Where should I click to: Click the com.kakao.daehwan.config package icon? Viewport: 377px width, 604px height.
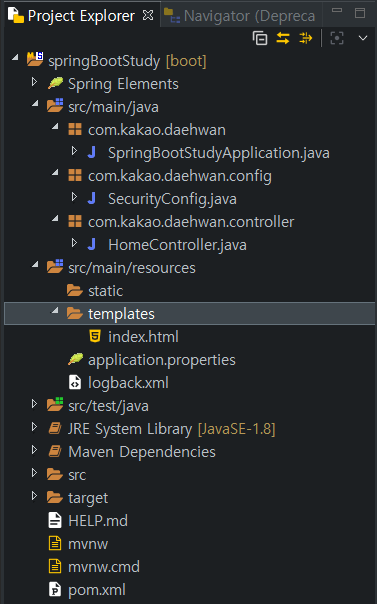pos(75,175)
